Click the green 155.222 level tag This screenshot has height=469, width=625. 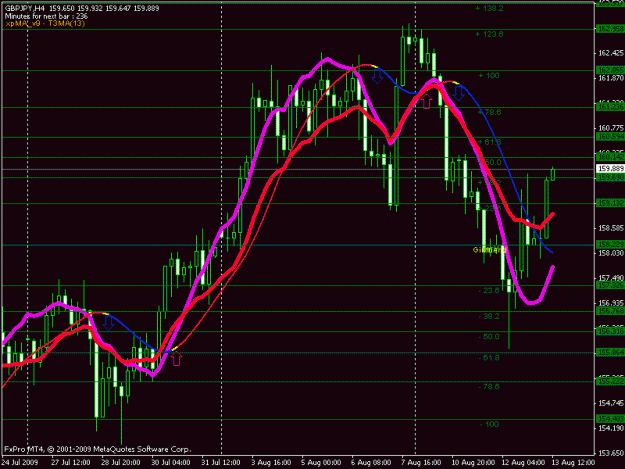pos(611,381)
